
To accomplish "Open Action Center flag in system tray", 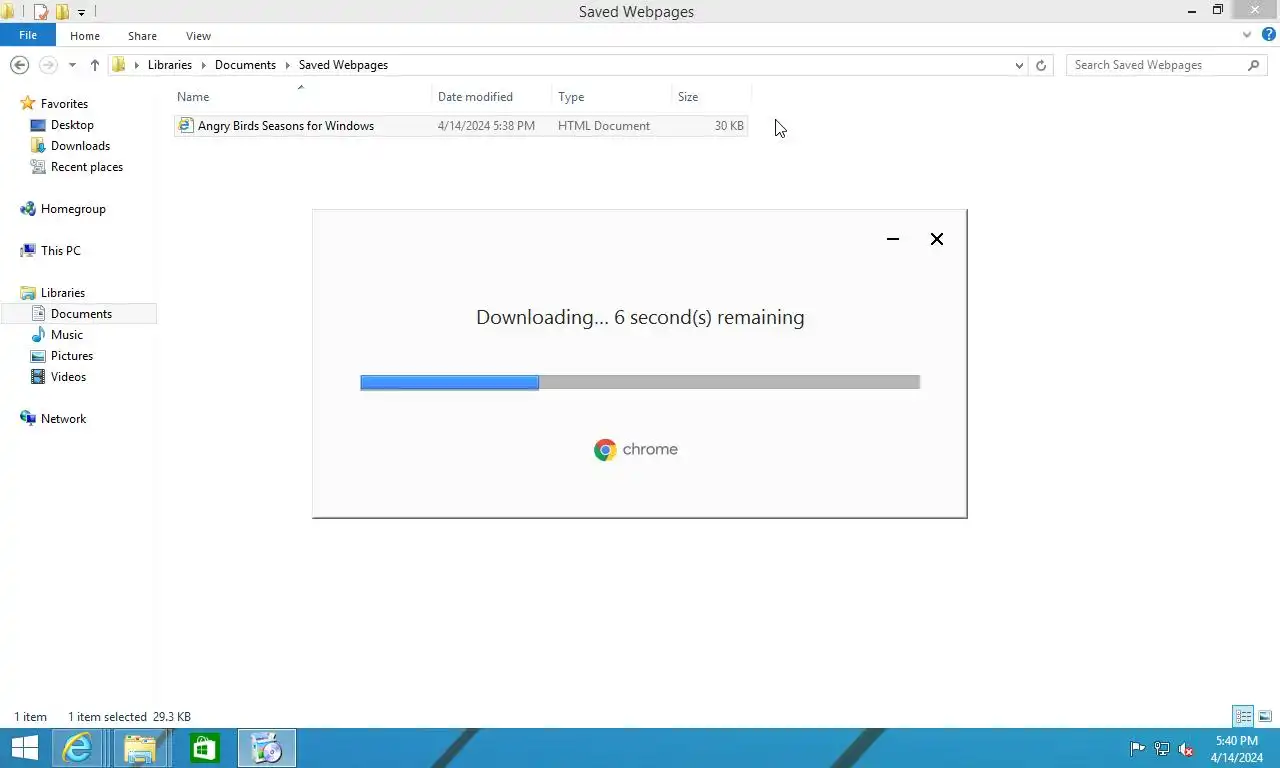I will 1138,748.
